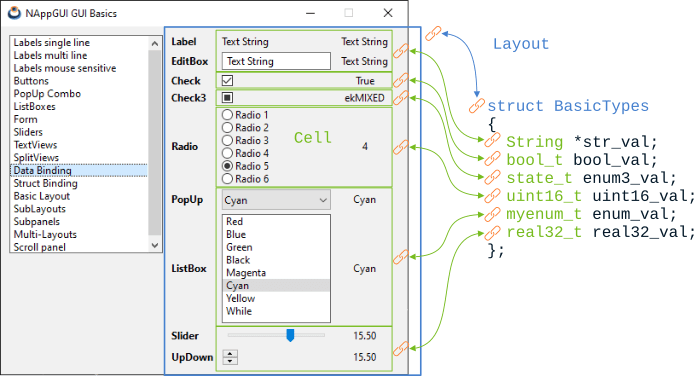Click the link icon next to enum3_val
The height and width of the screenshot is (376, 700).
[x=492, y=177]
